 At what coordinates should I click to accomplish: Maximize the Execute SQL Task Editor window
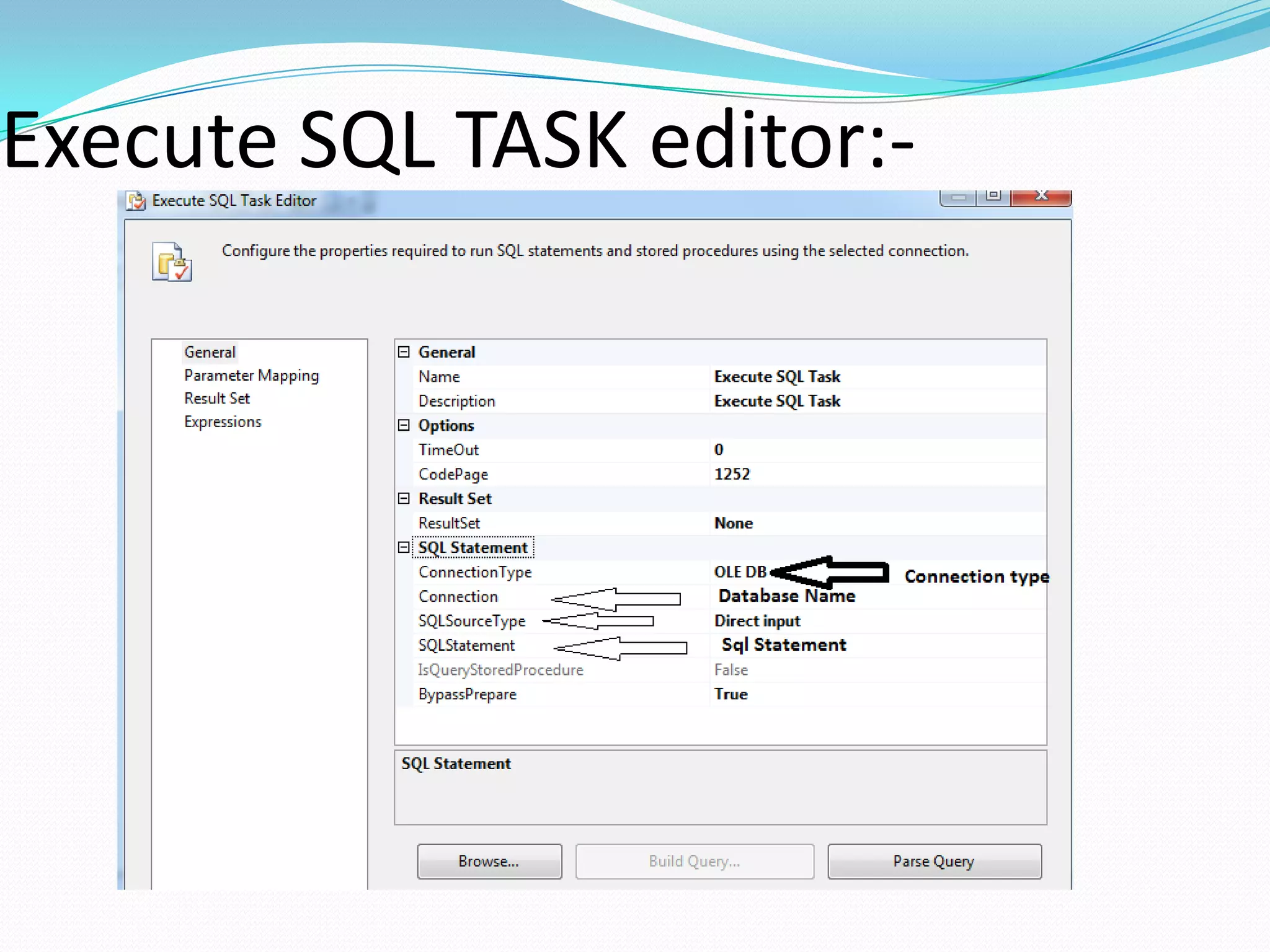993,197
